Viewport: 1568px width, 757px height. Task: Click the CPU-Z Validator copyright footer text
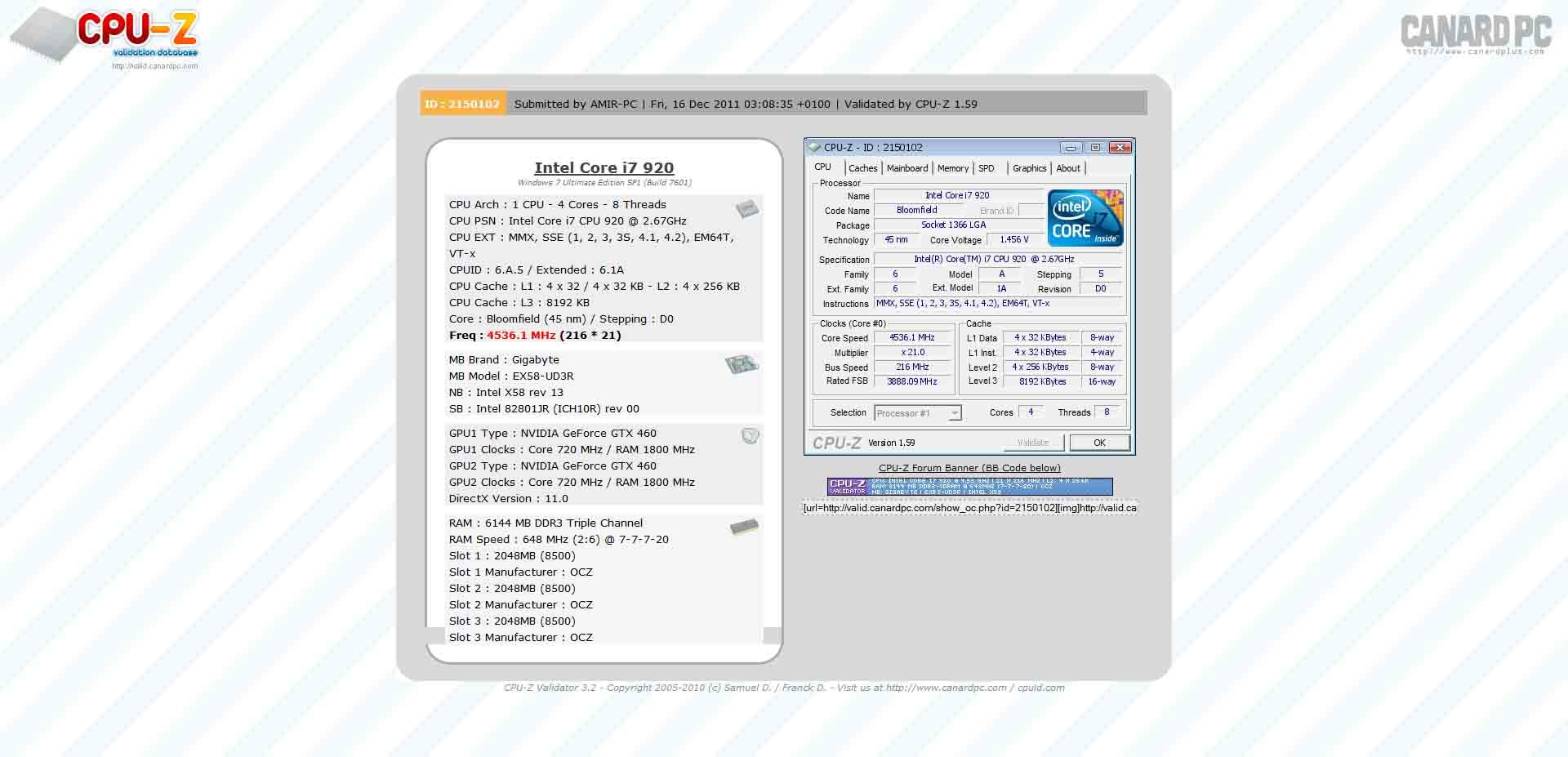coord(784,688)
